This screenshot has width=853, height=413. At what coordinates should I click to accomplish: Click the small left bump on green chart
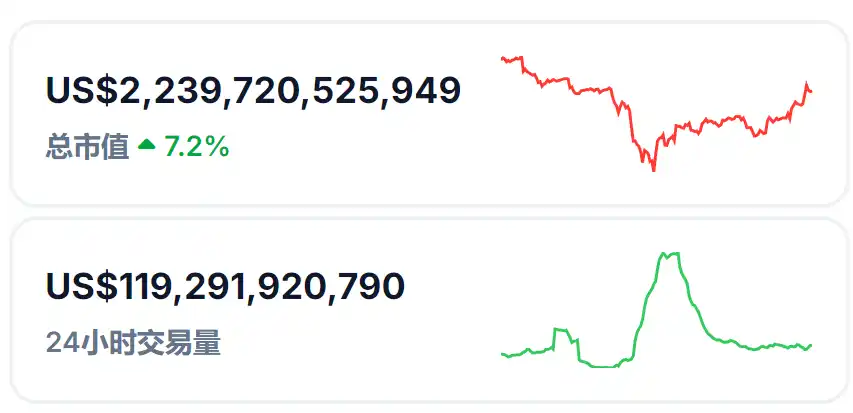[562, 331]
